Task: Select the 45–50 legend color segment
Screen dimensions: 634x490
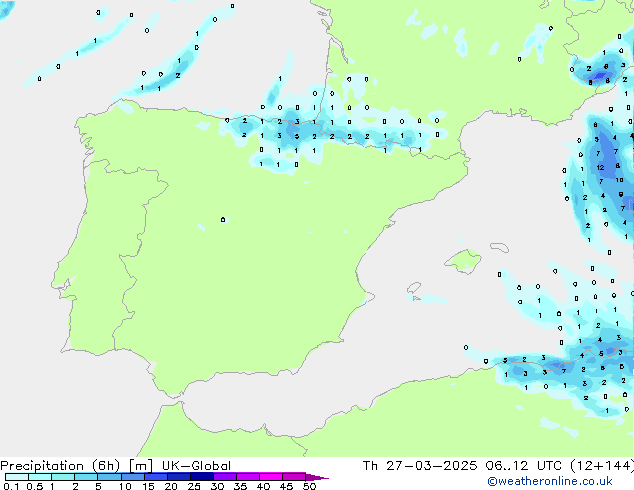Action: coord(294,477)
